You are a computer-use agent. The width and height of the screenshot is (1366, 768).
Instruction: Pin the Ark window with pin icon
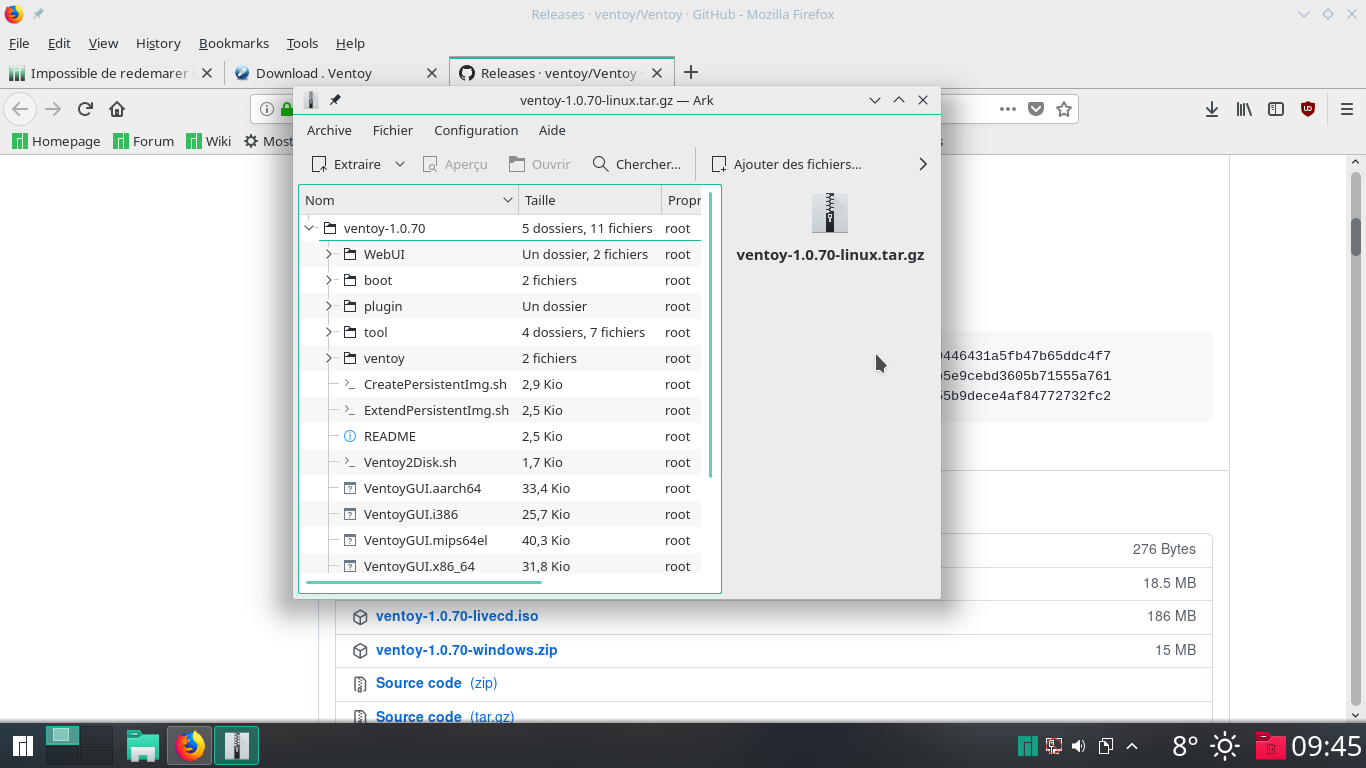tap(335, 100)
